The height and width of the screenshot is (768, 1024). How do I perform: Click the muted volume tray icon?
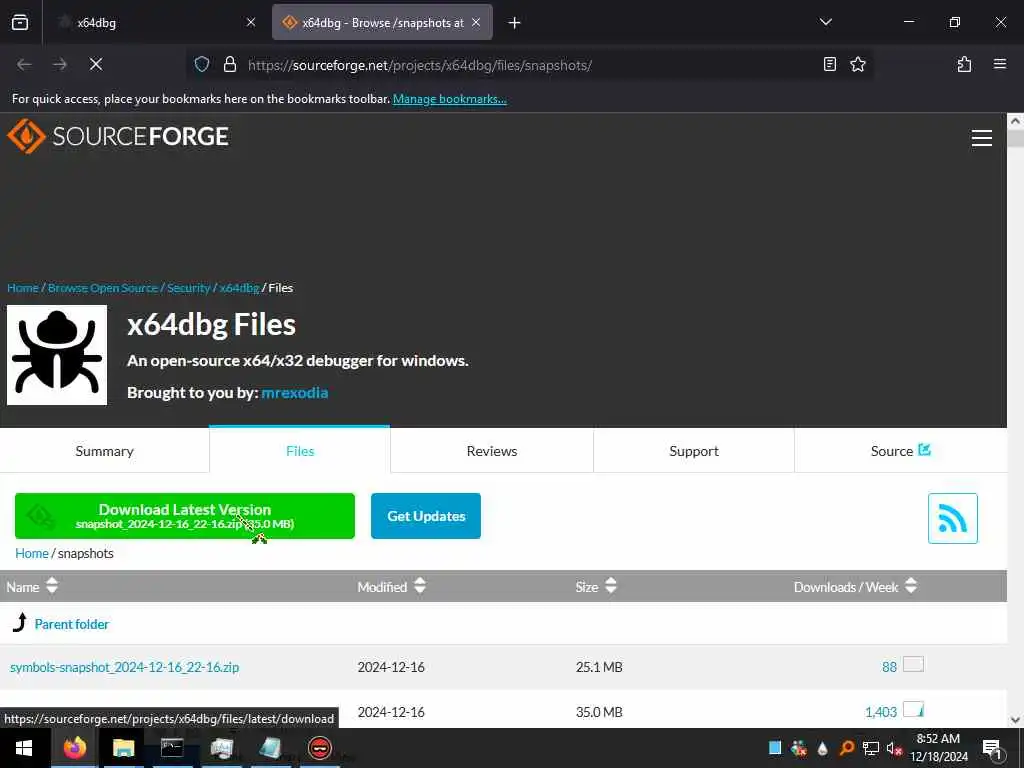(894, 748)
